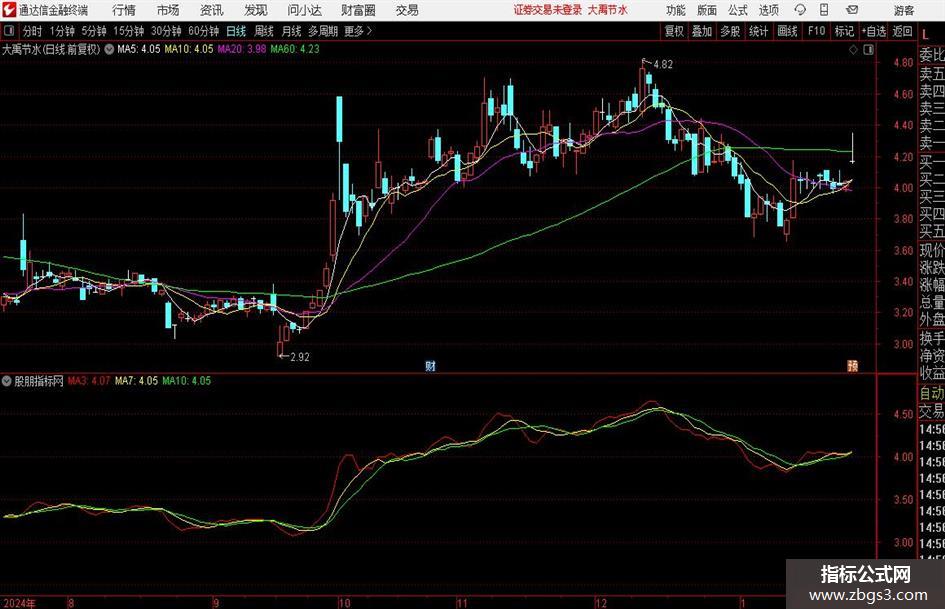Click the 画线 drawing button
945x609 pixels.
[787, 31]
